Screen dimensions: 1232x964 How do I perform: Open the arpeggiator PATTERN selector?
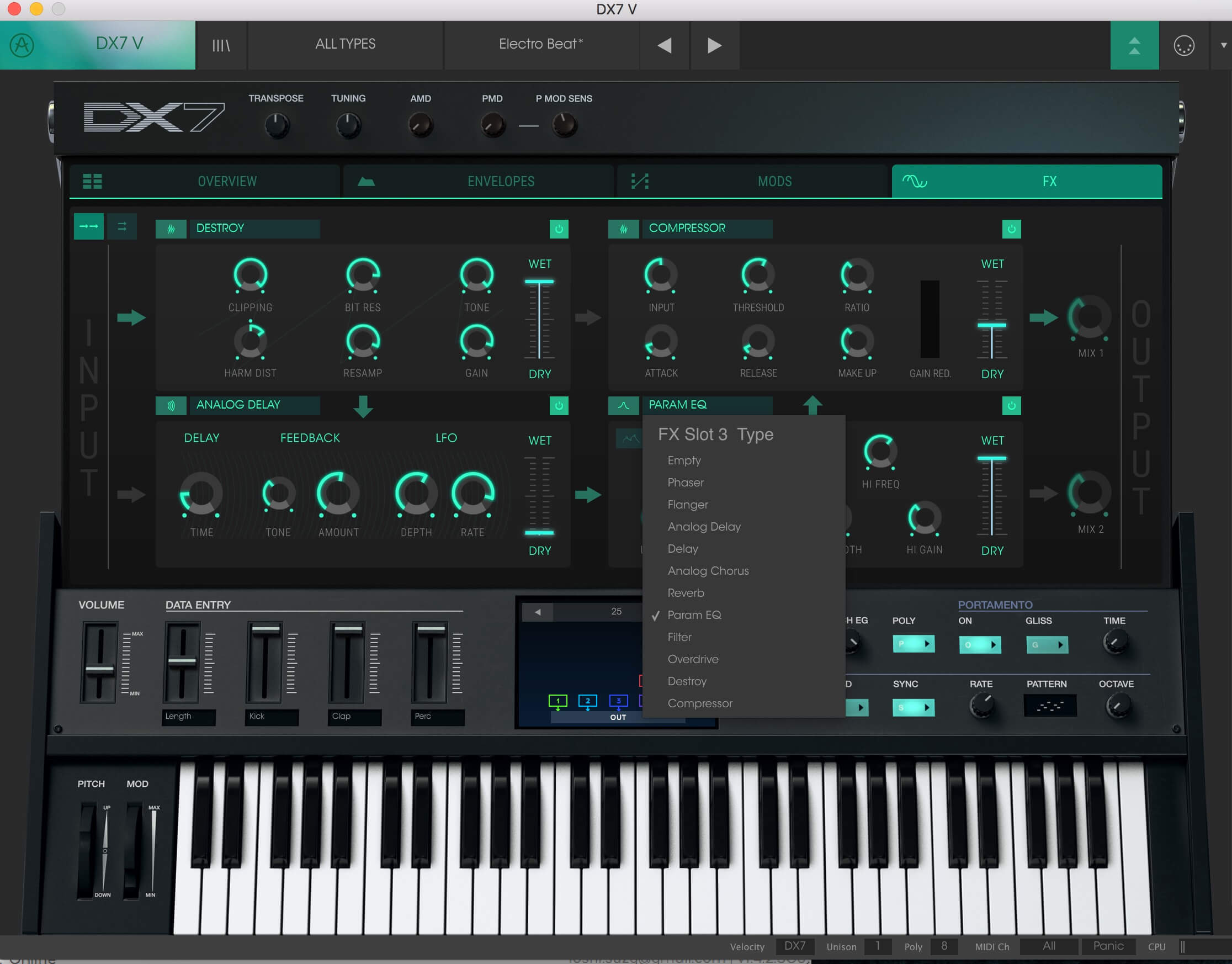1050,706
